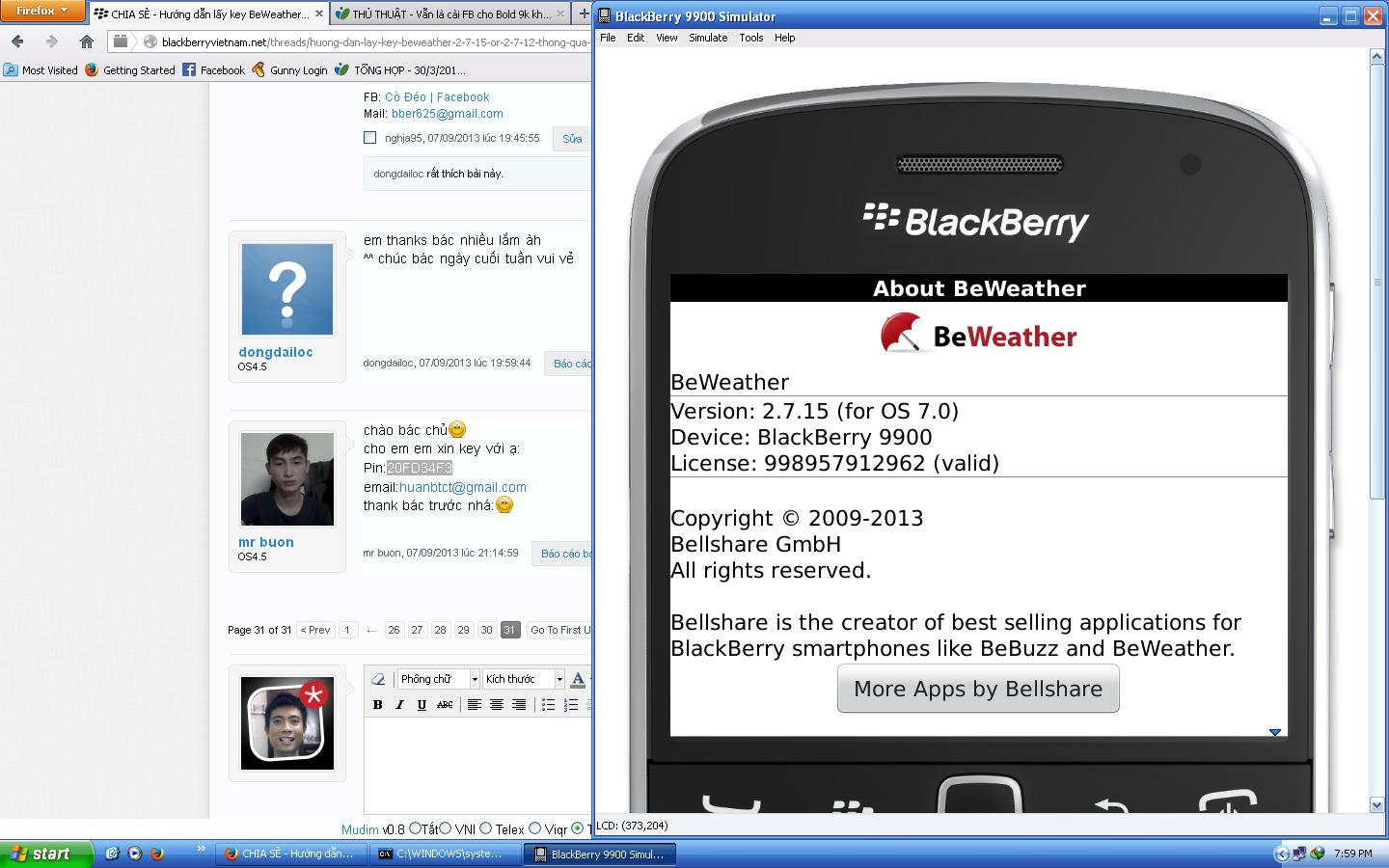This screenshot has height=868, width=1389.
Task: Click the Go To First Unread button
Action: (x=559, y=630)
